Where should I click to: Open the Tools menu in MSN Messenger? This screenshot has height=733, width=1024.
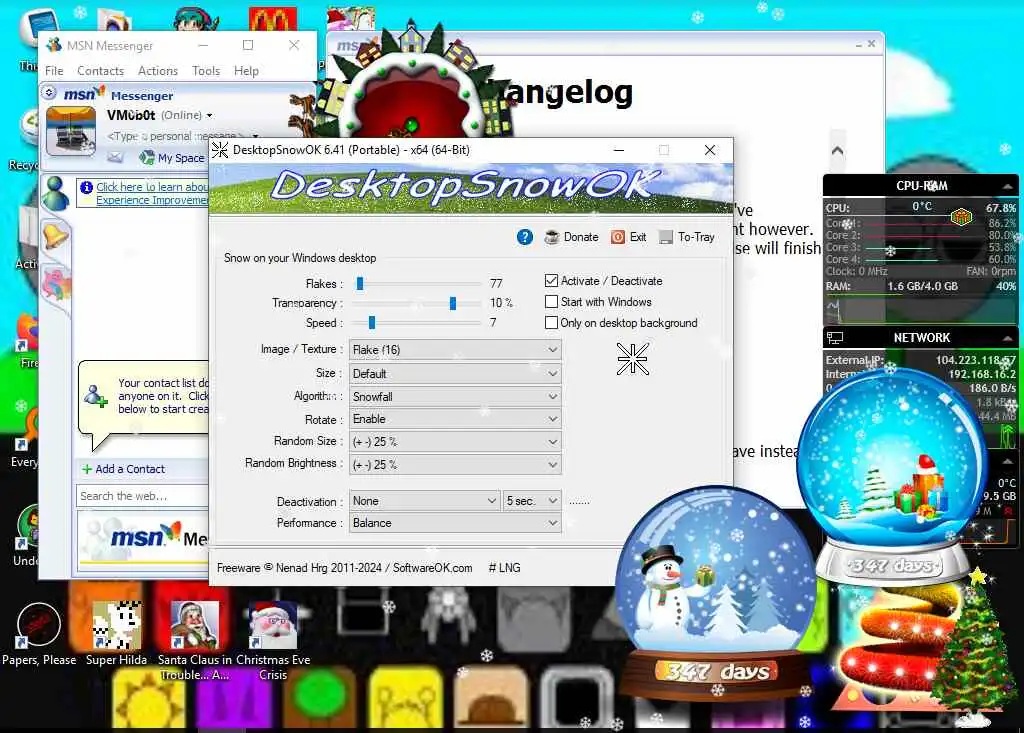point(206,71)
